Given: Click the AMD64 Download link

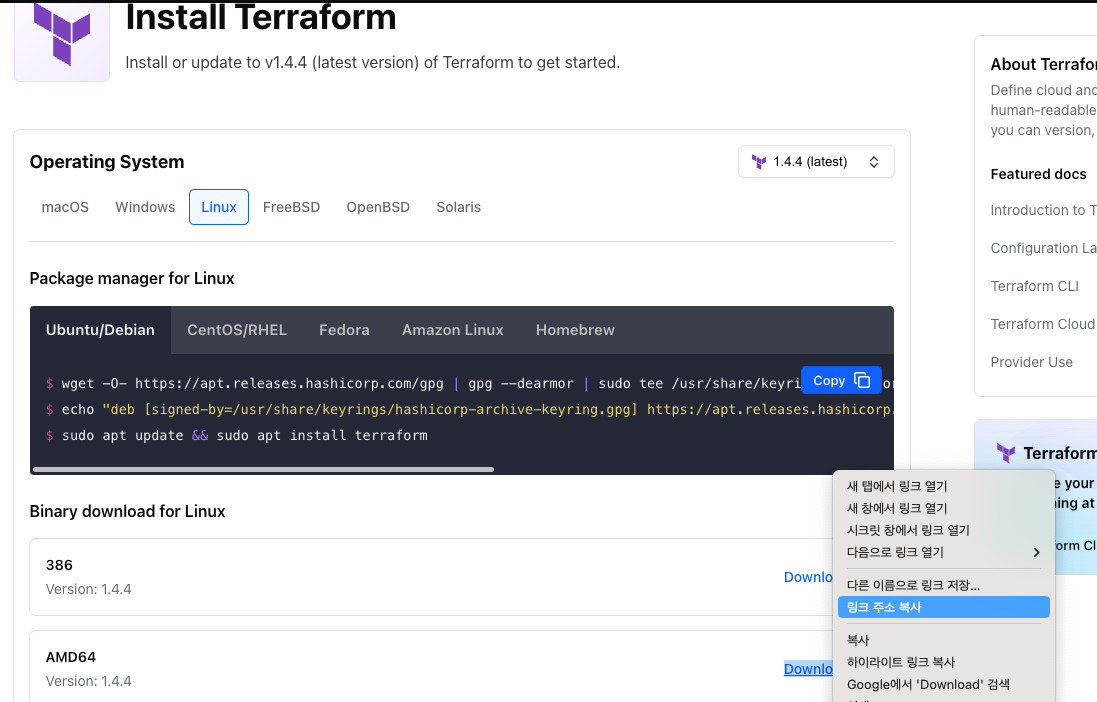Looking at the screenshot, I should (x=808, y=669).
